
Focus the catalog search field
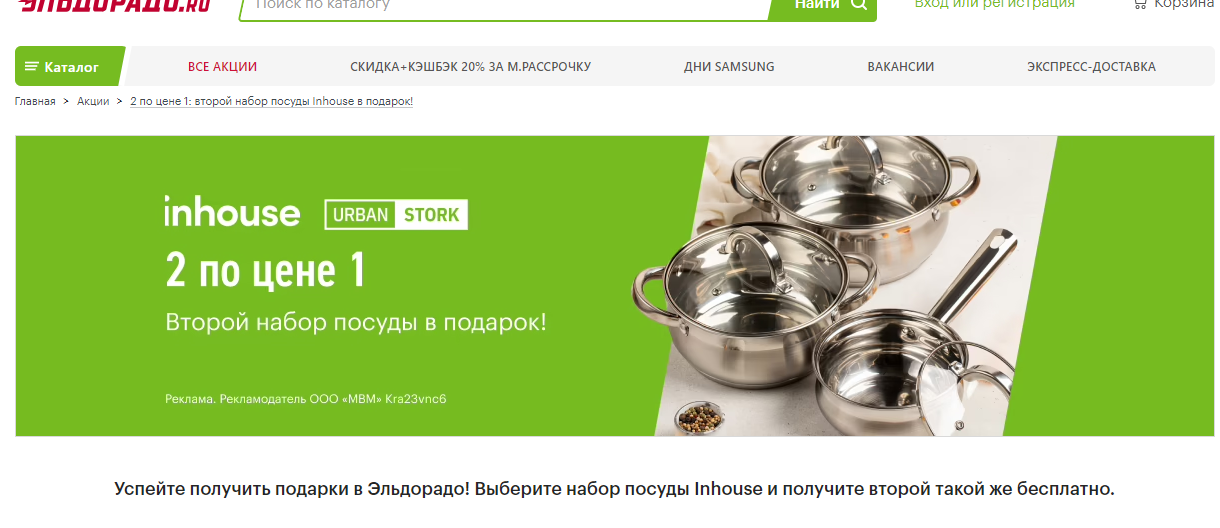(x=504, y=6)
